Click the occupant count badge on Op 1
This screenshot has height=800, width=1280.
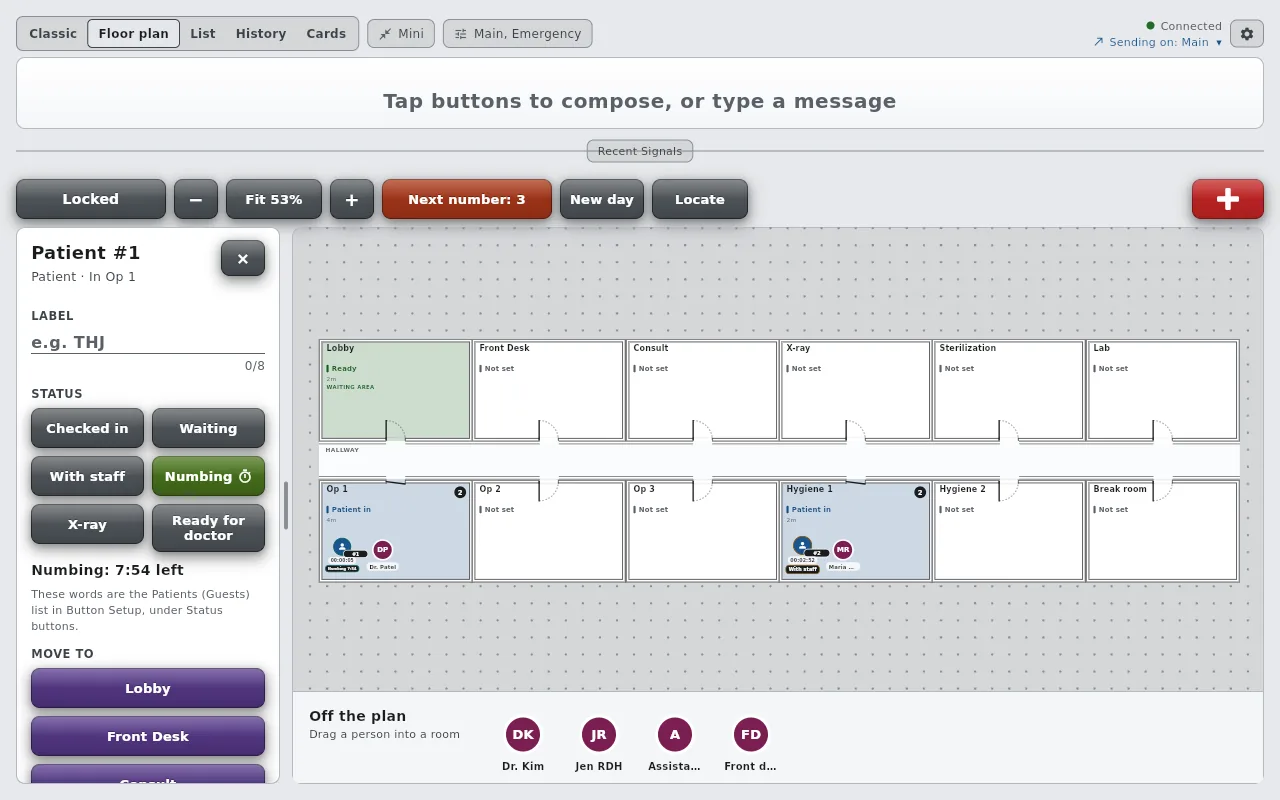460,492
